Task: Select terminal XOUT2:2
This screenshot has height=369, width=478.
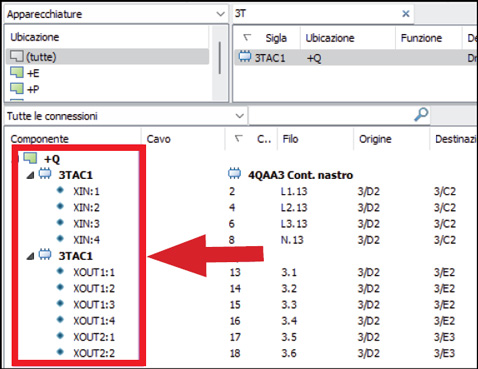Action: [94, 353]
